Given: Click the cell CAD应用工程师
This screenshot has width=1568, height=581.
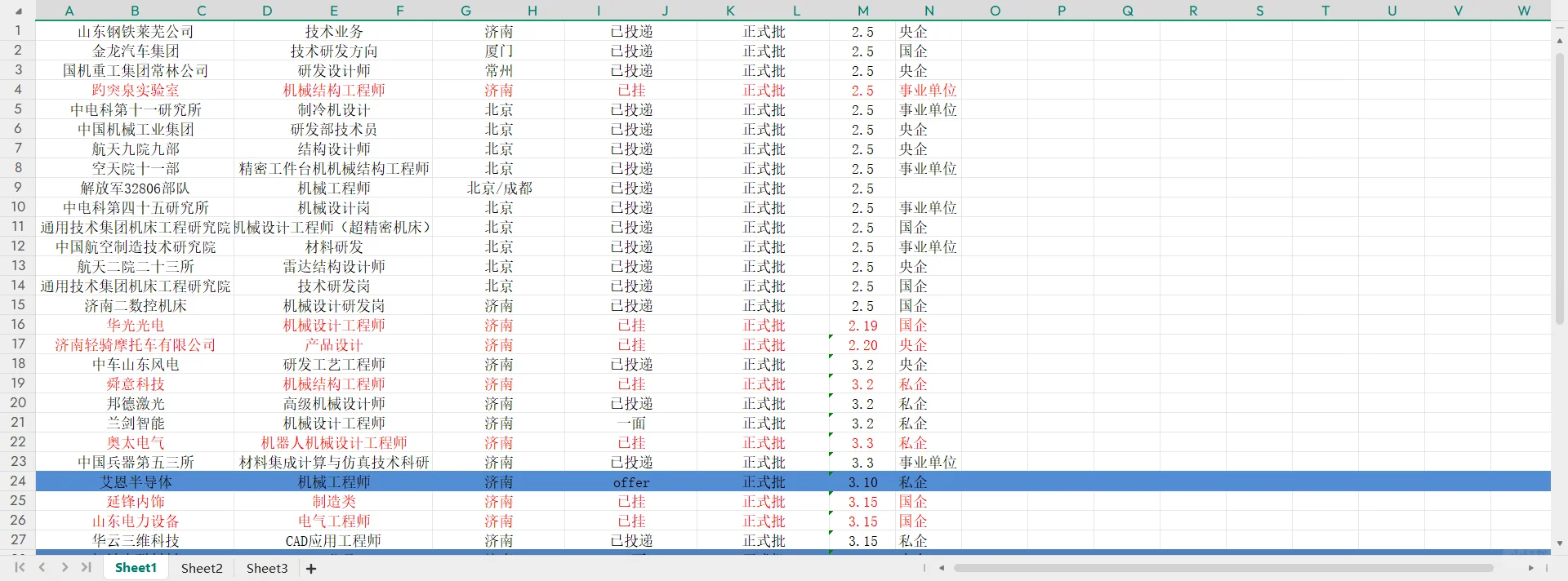Looking at the screenshot, I should tap(334, 541).
